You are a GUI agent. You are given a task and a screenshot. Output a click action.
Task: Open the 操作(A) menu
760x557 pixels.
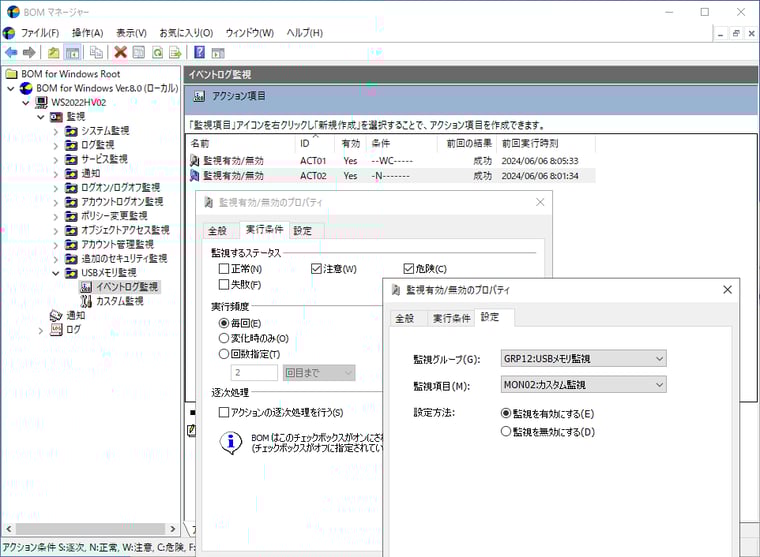click(88, 33)
